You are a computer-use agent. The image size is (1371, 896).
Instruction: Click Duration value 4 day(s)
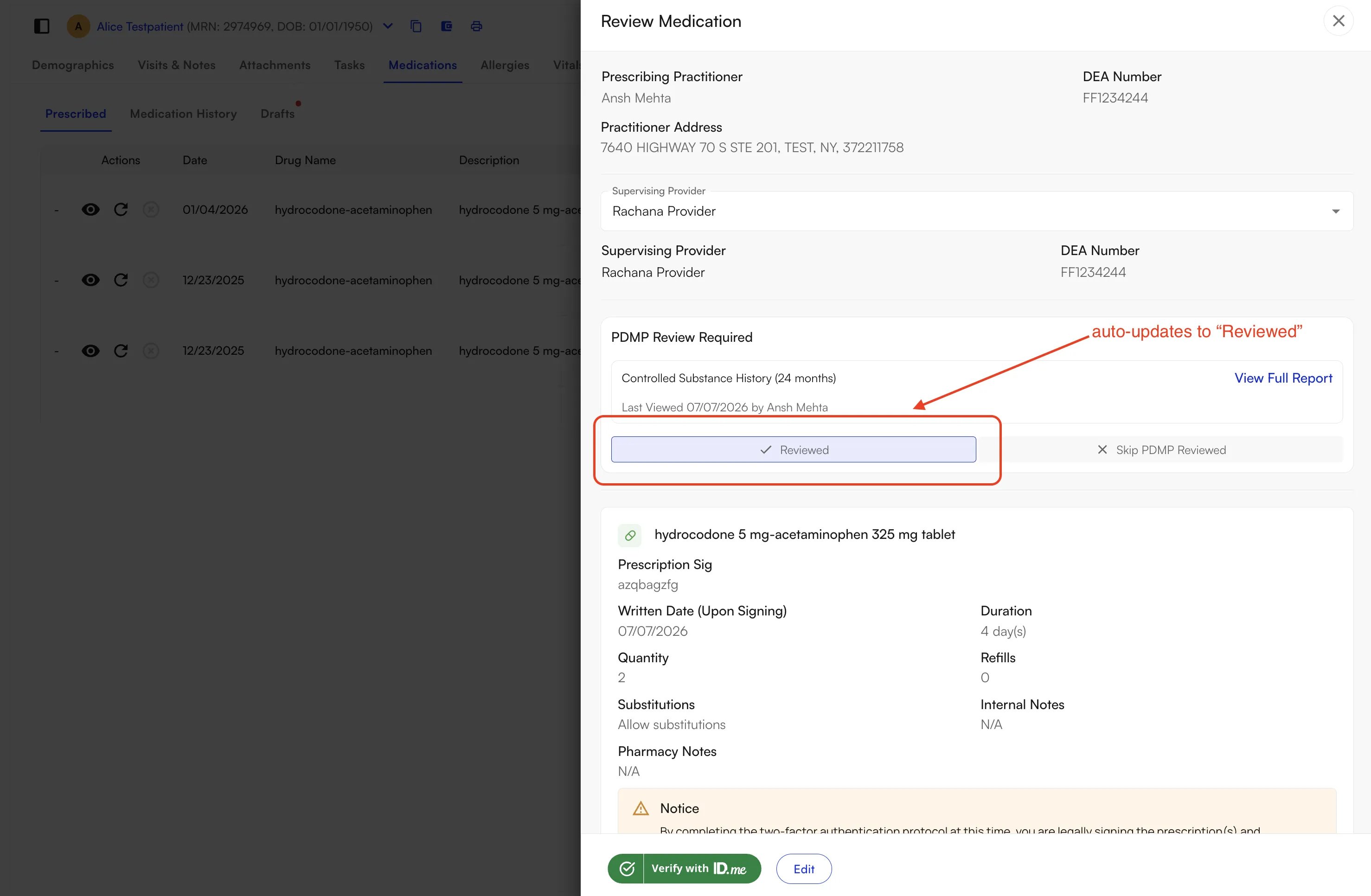1003,631
